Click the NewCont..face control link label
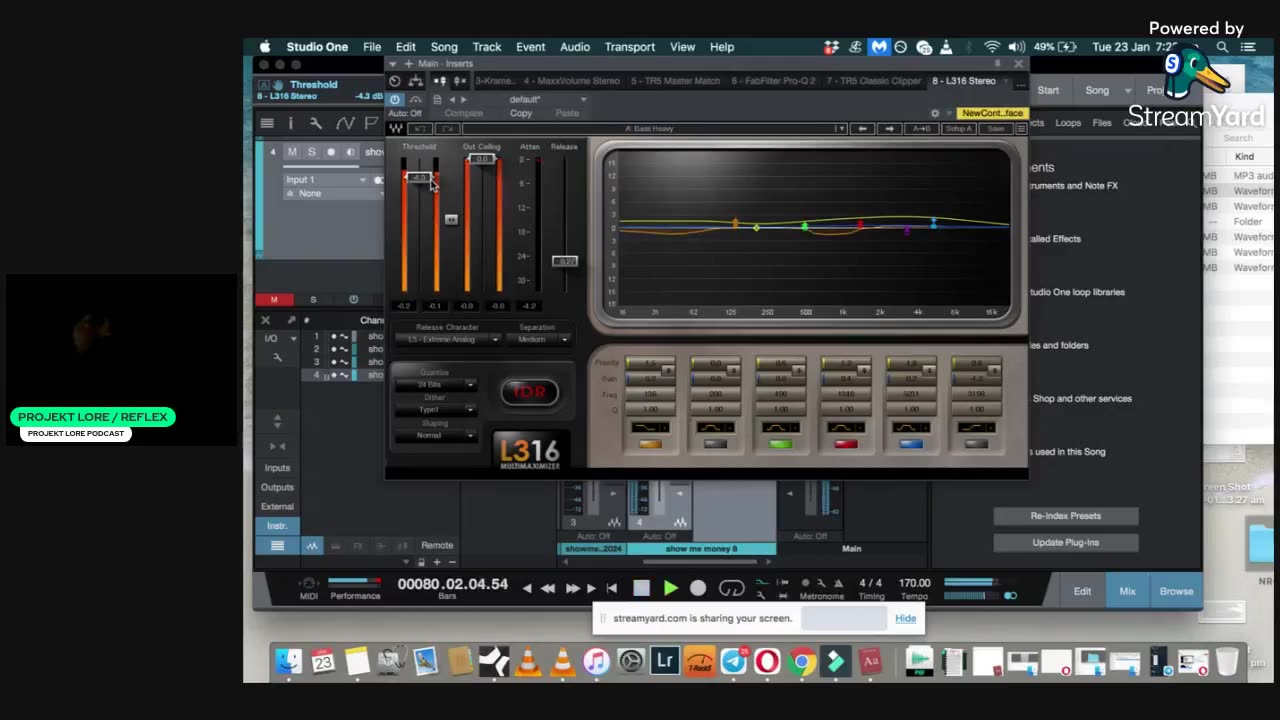Screen dimensions: 1280x720 991,113
